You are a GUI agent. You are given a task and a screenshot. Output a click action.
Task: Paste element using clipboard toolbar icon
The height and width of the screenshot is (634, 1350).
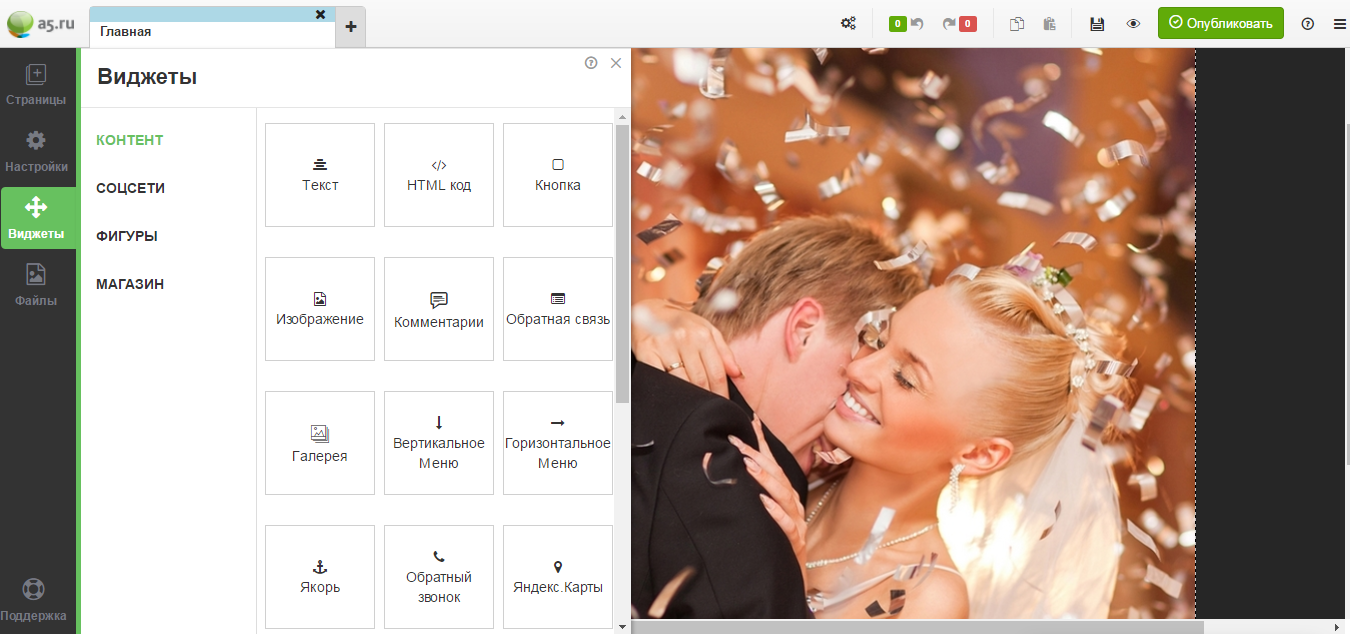[x=1049, y=24]
